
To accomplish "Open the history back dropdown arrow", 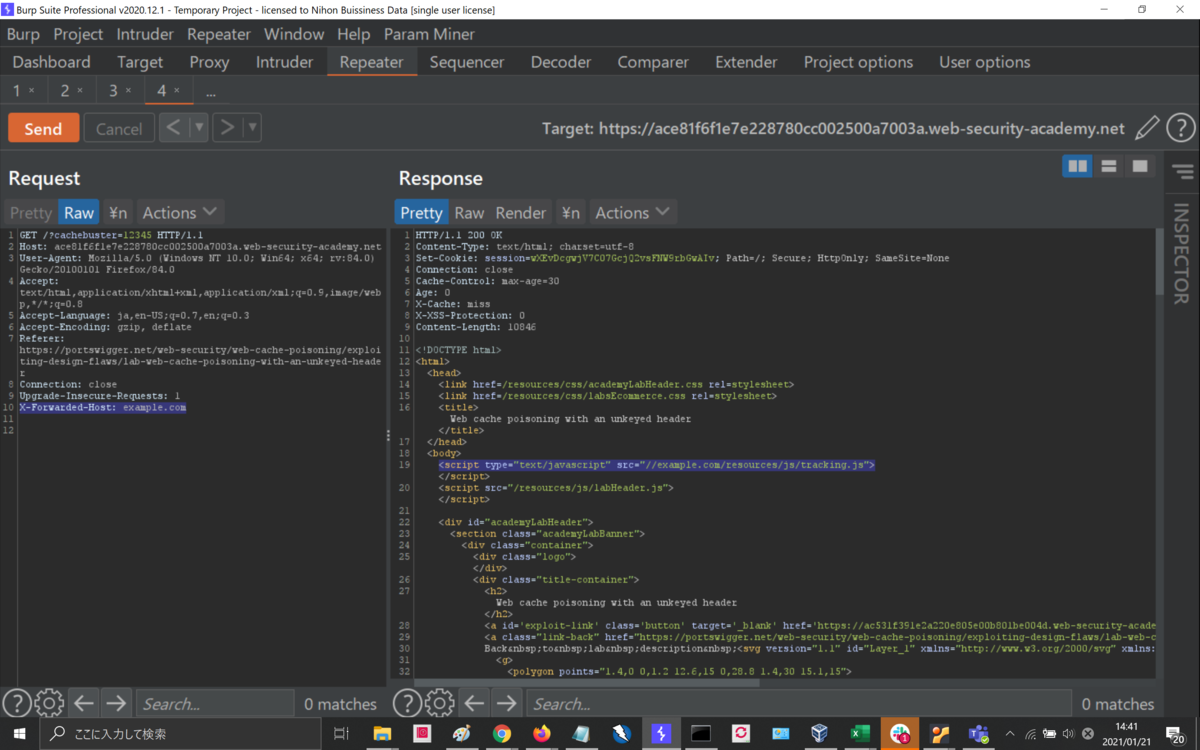I will pyautogui.click(x=199, y=127).
